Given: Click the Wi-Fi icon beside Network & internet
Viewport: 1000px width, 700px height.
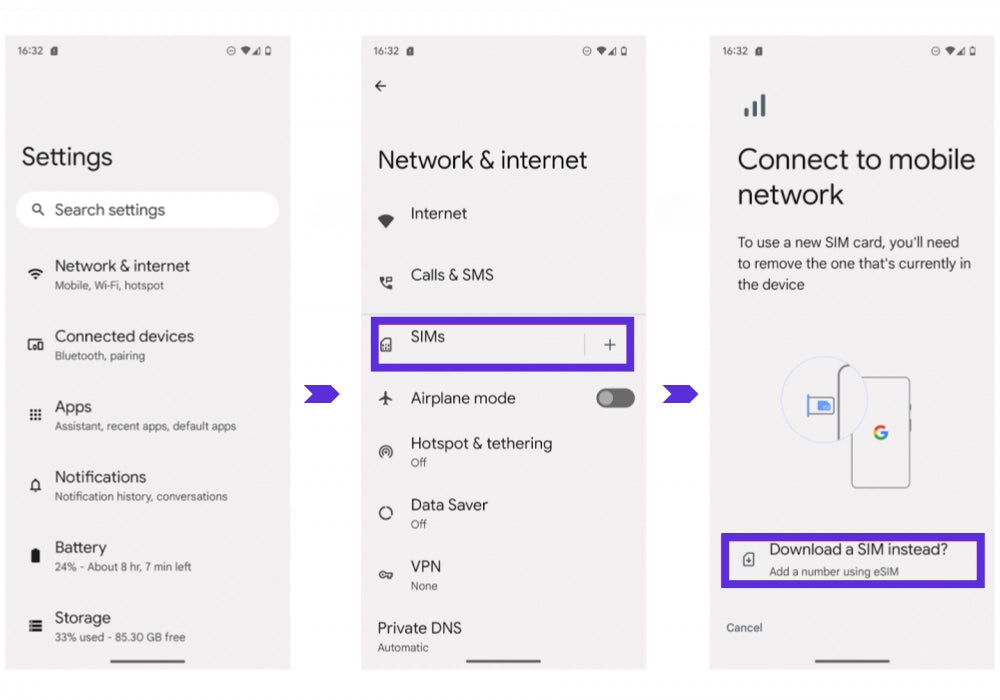Looking at the screenshot, I should click(x=36, y=275).
